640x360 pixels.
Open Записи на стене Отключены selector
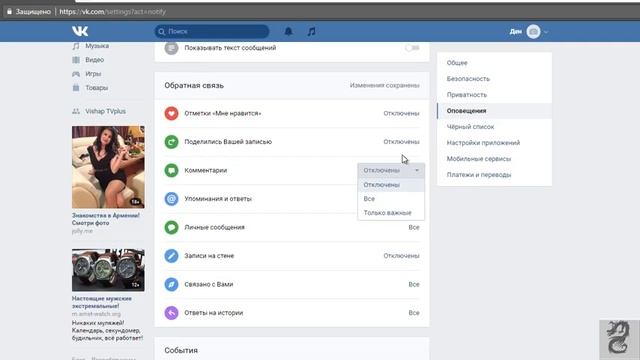click(401, 256)
